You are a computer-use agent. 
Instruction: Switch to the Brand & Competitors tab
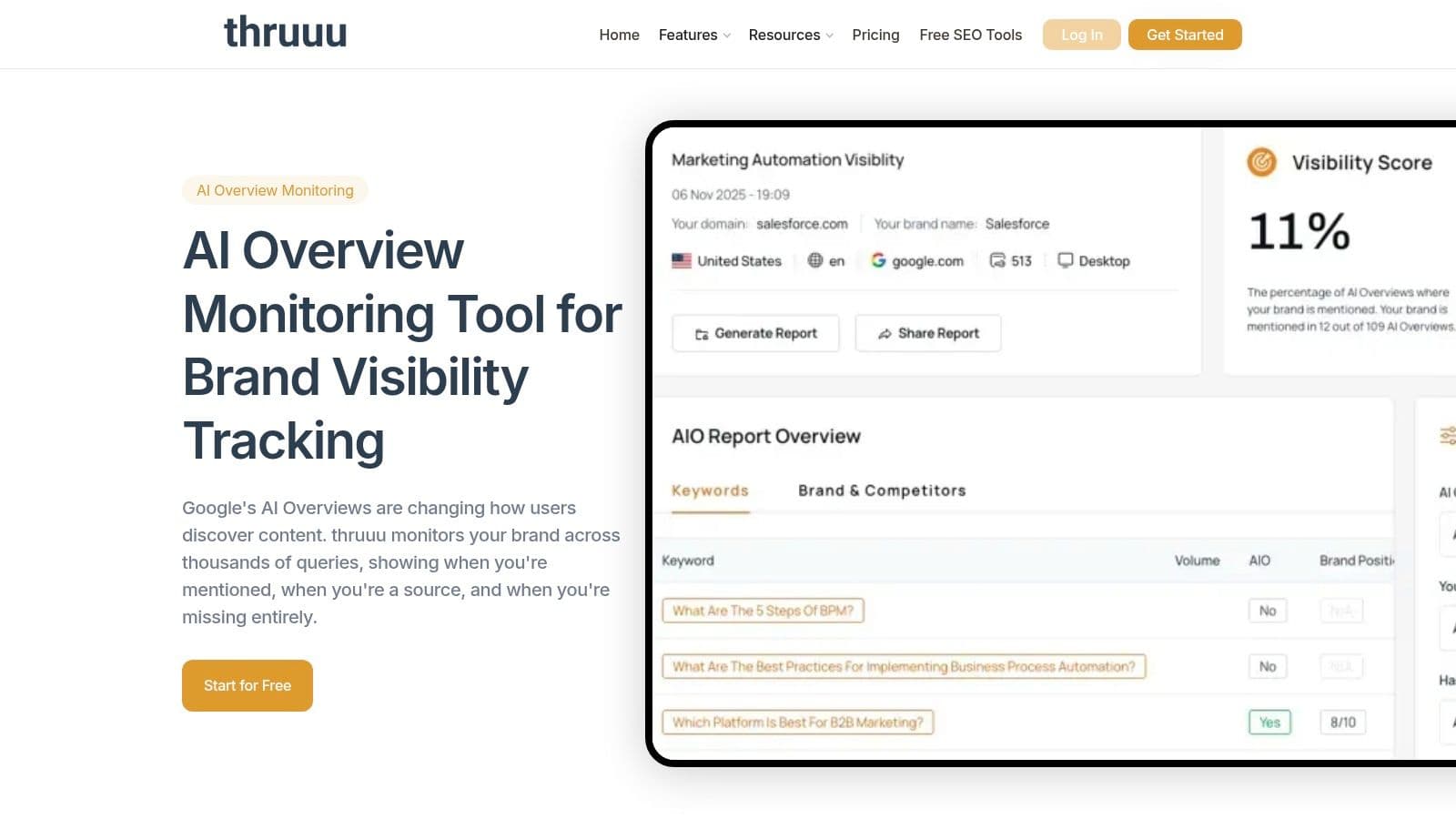pos(881,490)
